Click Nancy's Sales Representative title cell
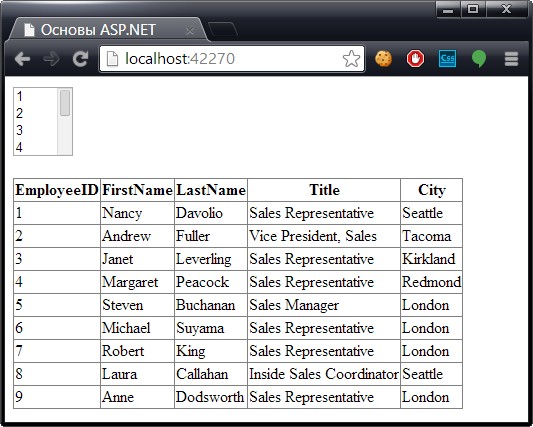The width and height of the screenshot is (533, 427). (x=324, y=213)
